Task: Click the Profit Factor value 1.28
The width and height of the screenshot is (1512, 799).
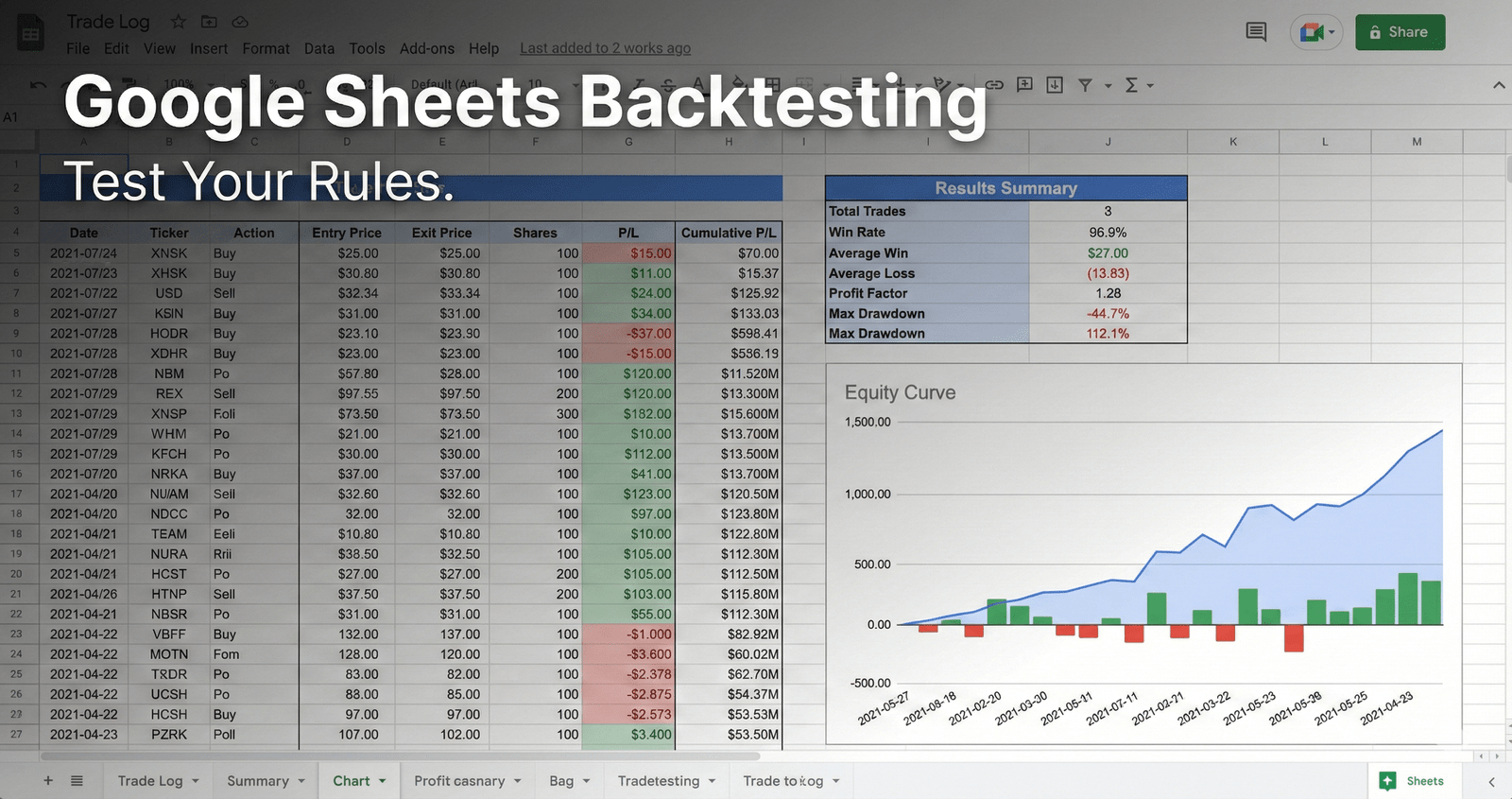Action: pyautogui.click(x=1108, y=293)
